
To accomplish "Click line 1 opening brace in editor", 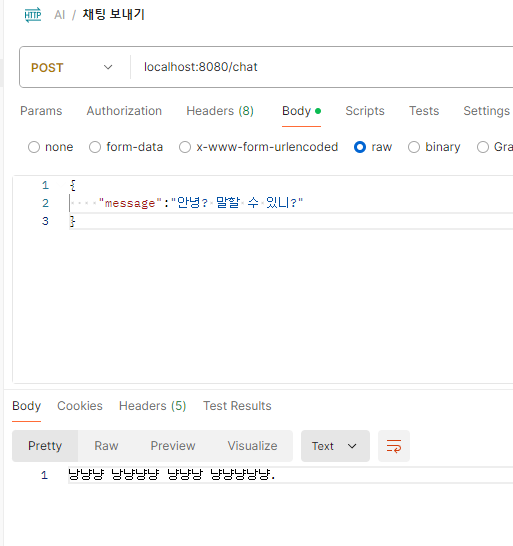I will pos(73,185).
